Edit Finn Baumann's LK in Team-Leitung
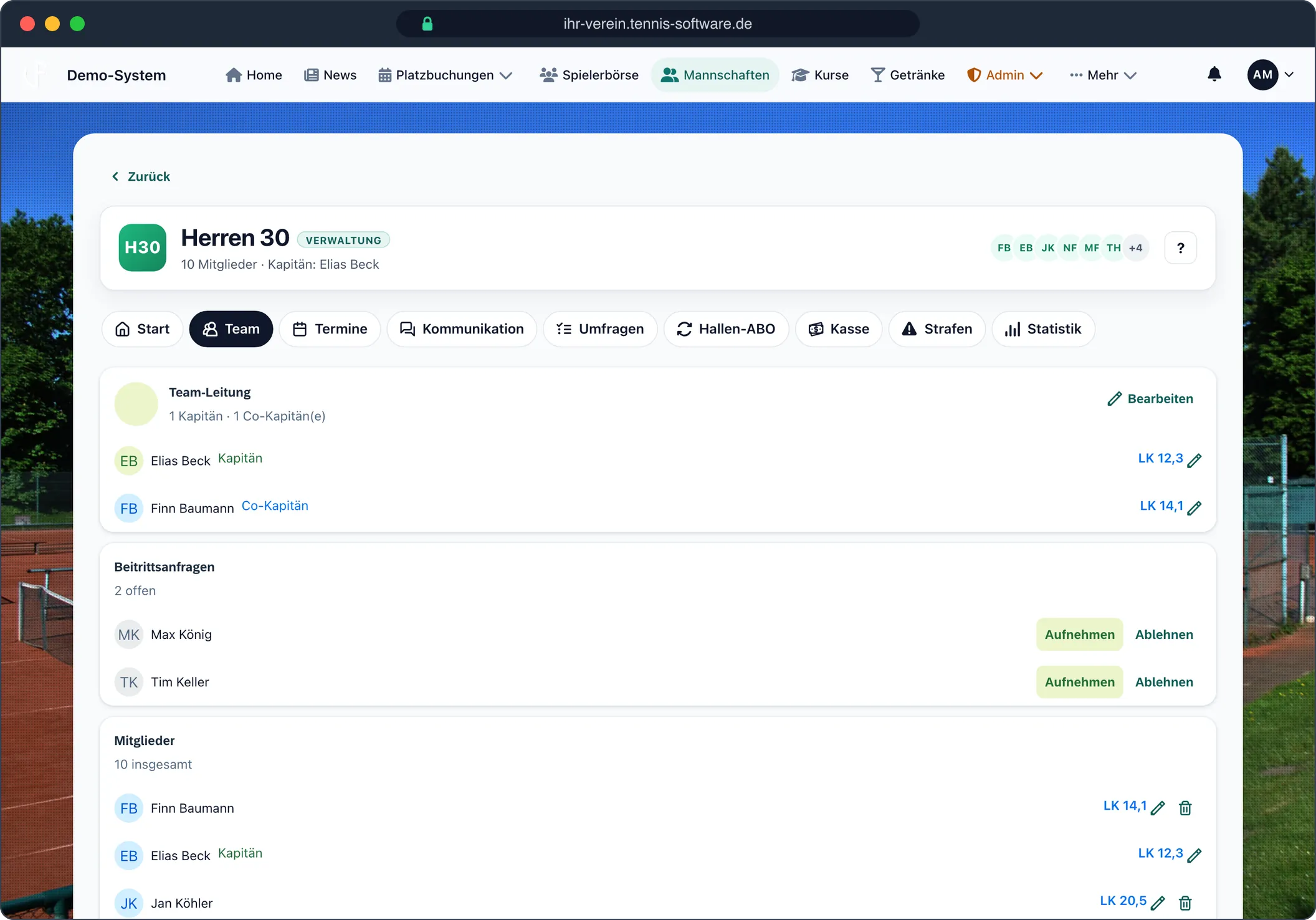 (1194, 508)
